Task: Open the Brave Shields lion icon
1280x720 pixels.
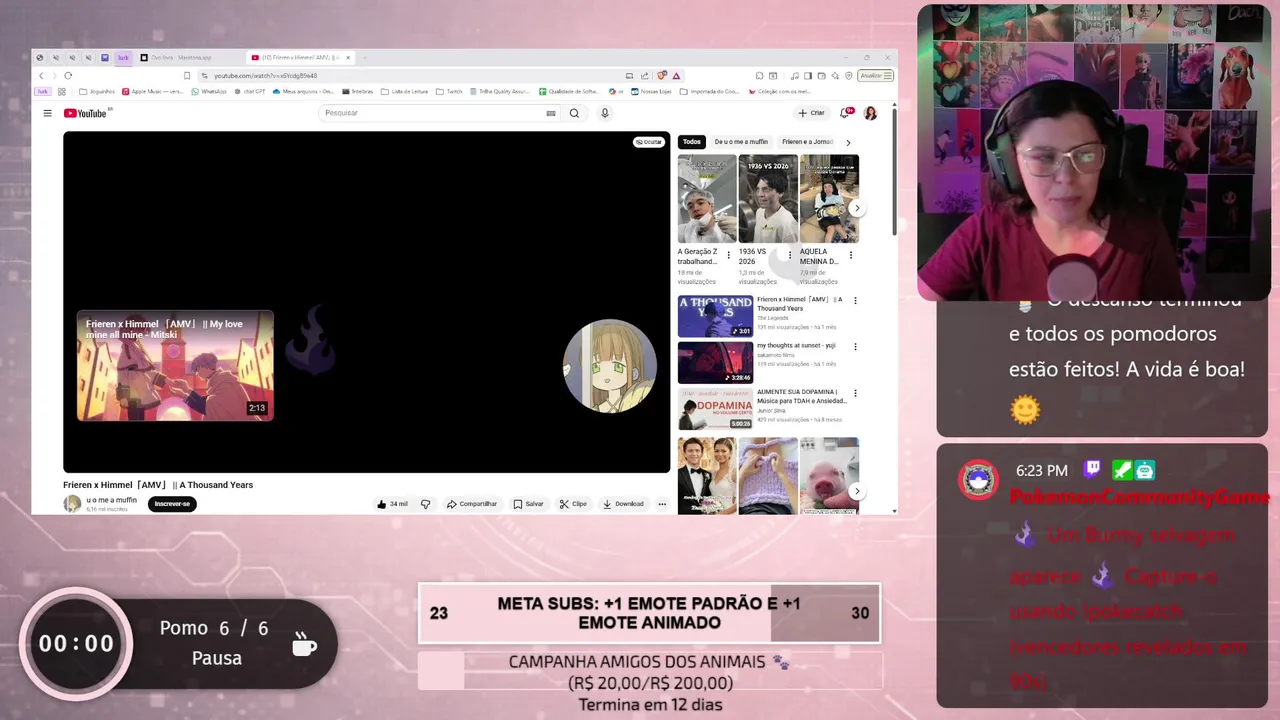Action: pos(662,75)
